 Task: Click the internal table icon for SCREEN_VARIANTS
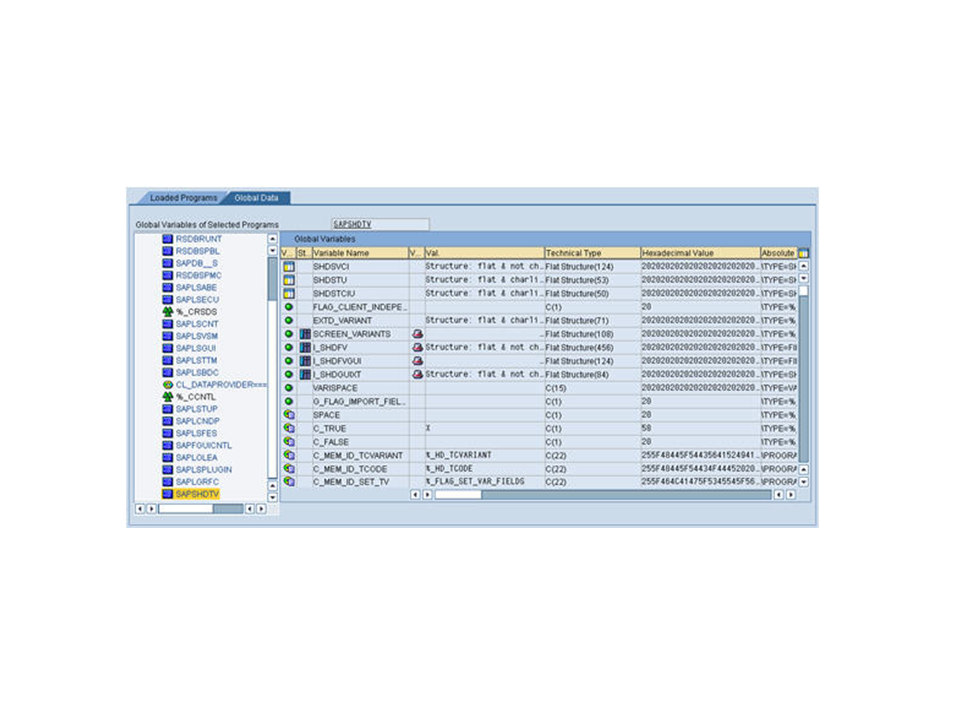point(305,334)
